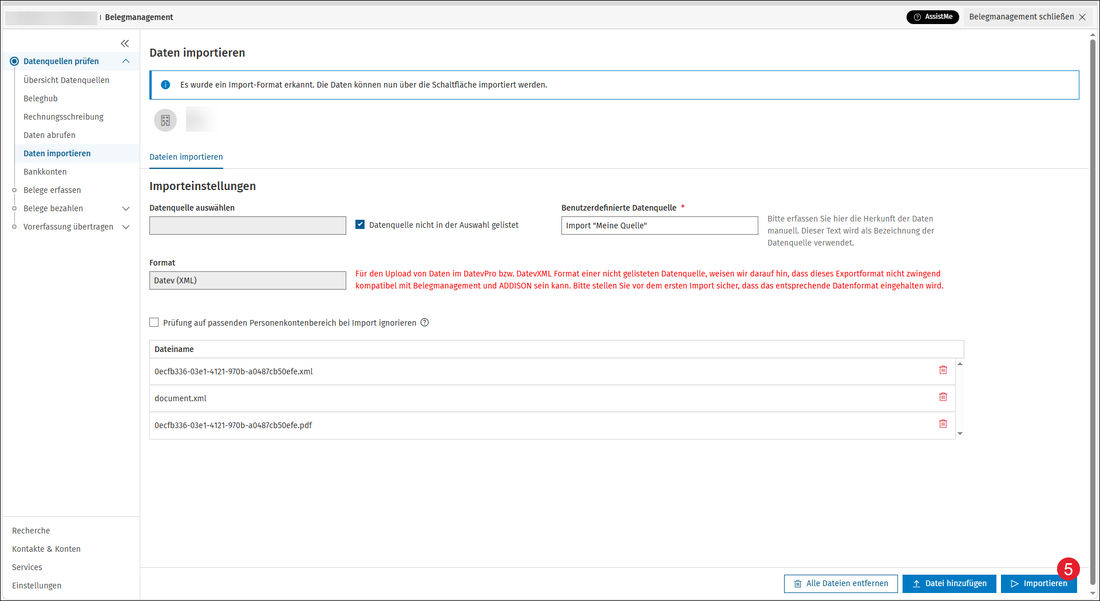Select 'Daten abrufen' in sidebar
The height and width of the screenshot is (601, 1100).
pyautogui.click(x=49, y=135)
